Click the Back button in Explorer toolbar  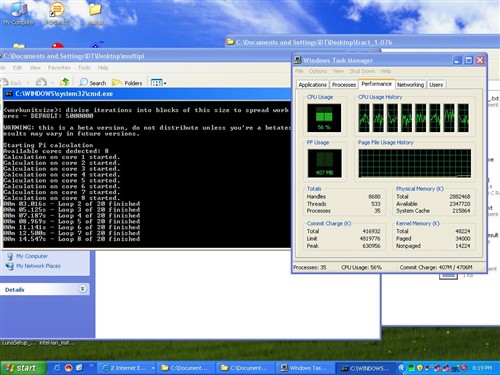point(11,82)
